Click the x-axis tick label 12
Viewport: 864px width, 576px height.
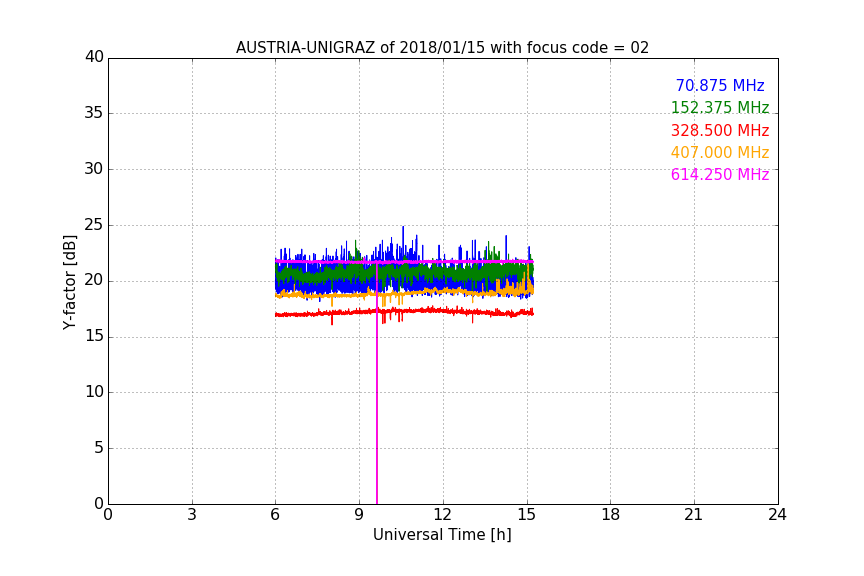pos(442,515)
